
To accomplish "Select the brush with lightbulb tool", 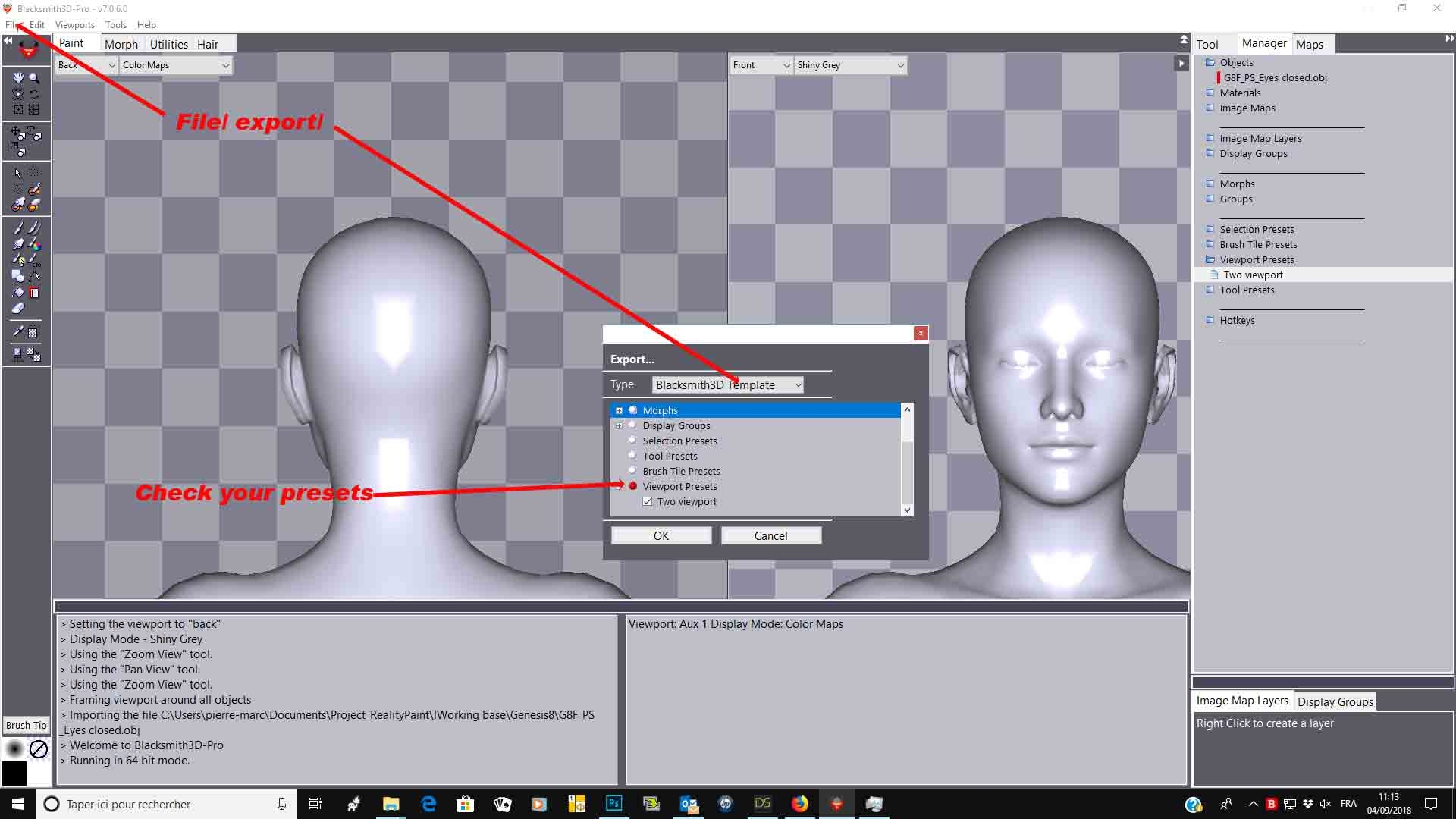I will point(18,260).
